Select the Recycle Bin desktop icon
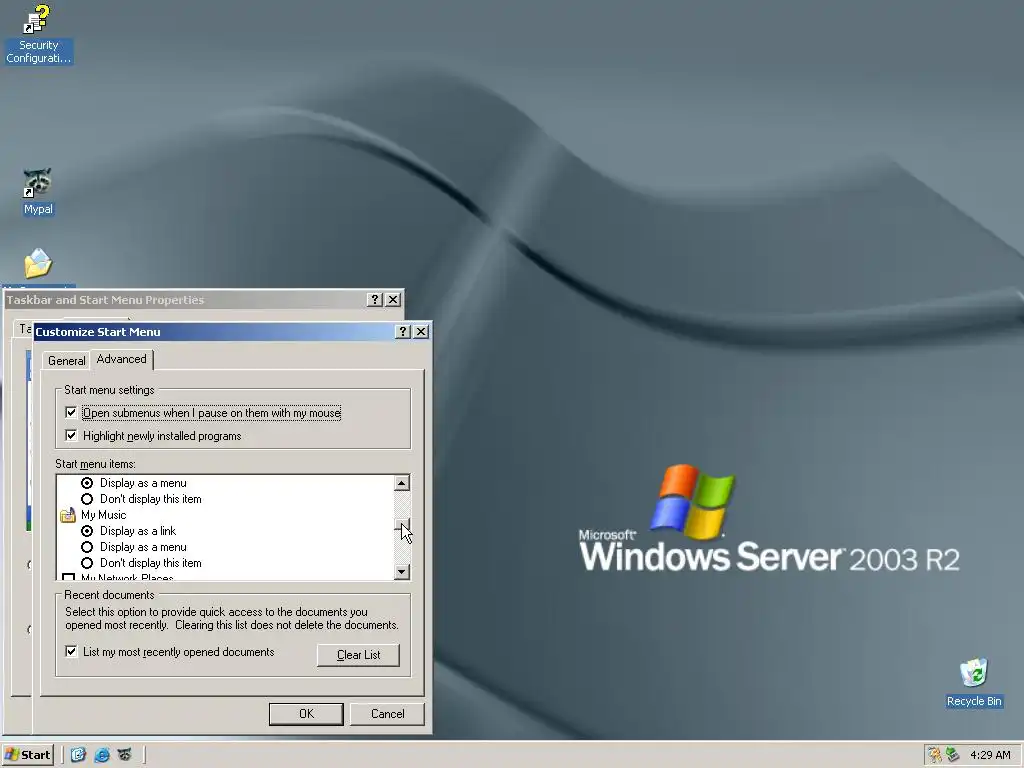The image size is (1024, 768). coord(974,683)
